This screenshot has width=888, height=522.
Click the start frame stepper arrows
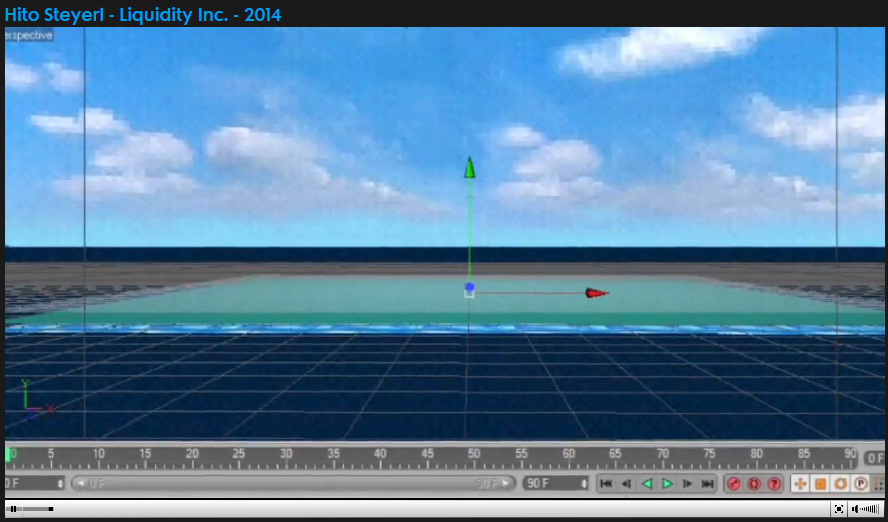[x=61, y=484]
